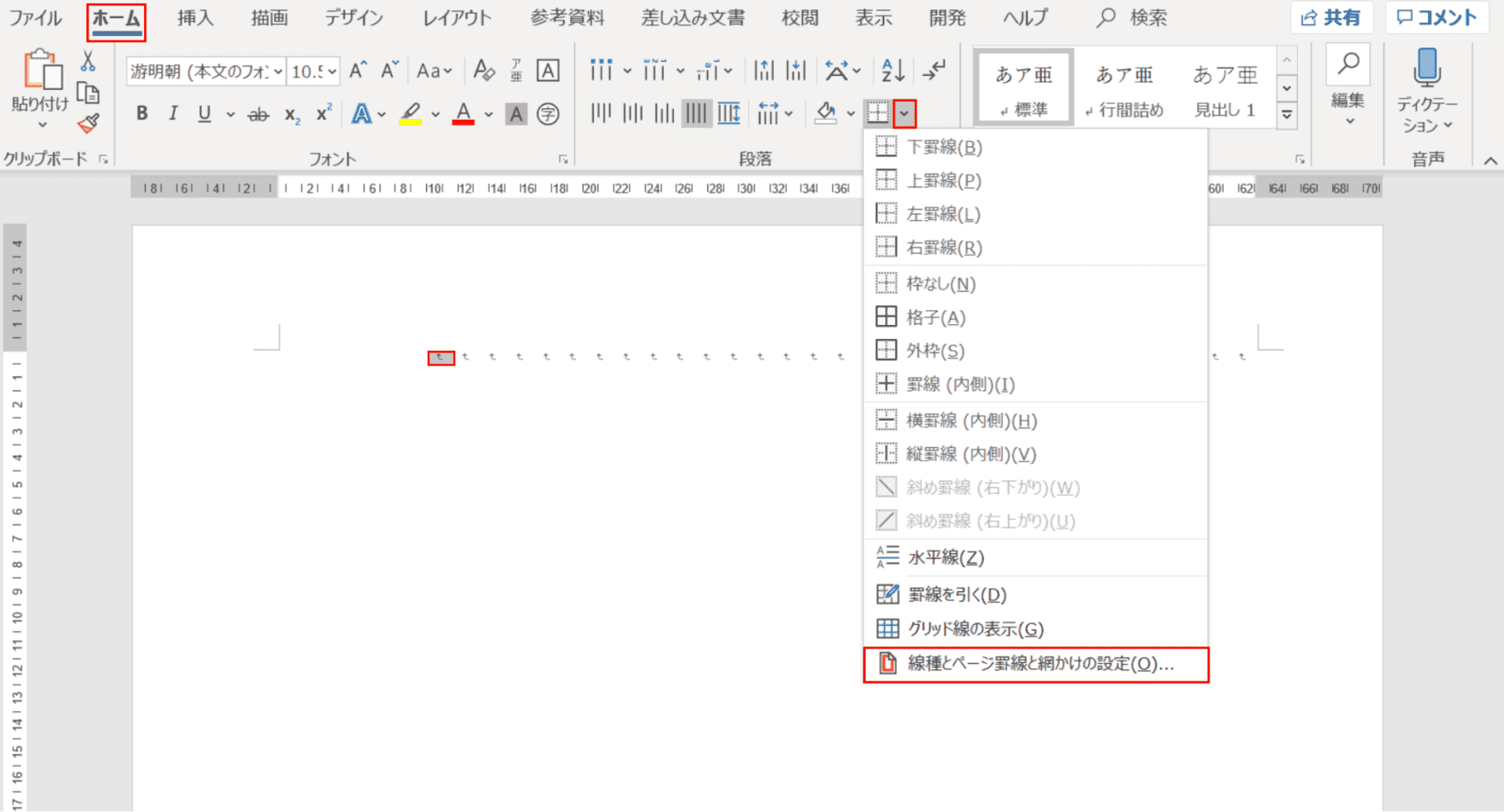The width and height of the screenshot is (1504, 812).
Task: Apply text effects with the glowing A icon
Action: click(361, 114)
